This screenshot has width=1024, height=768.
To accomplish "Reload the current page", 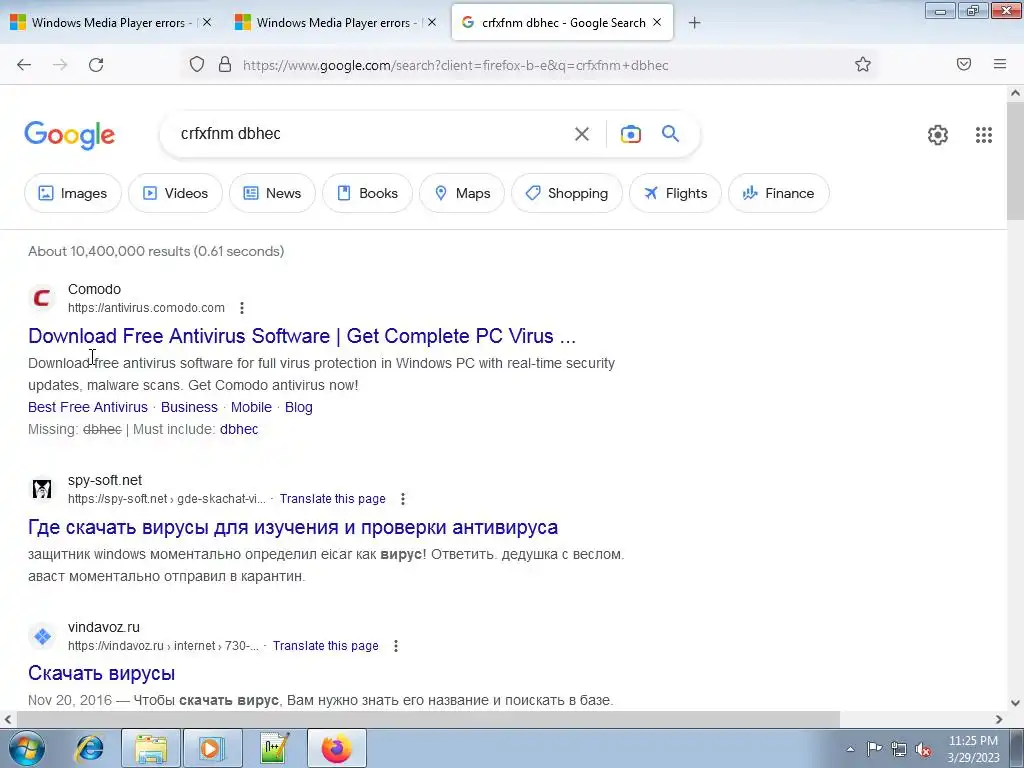I will tap(96, 65).
